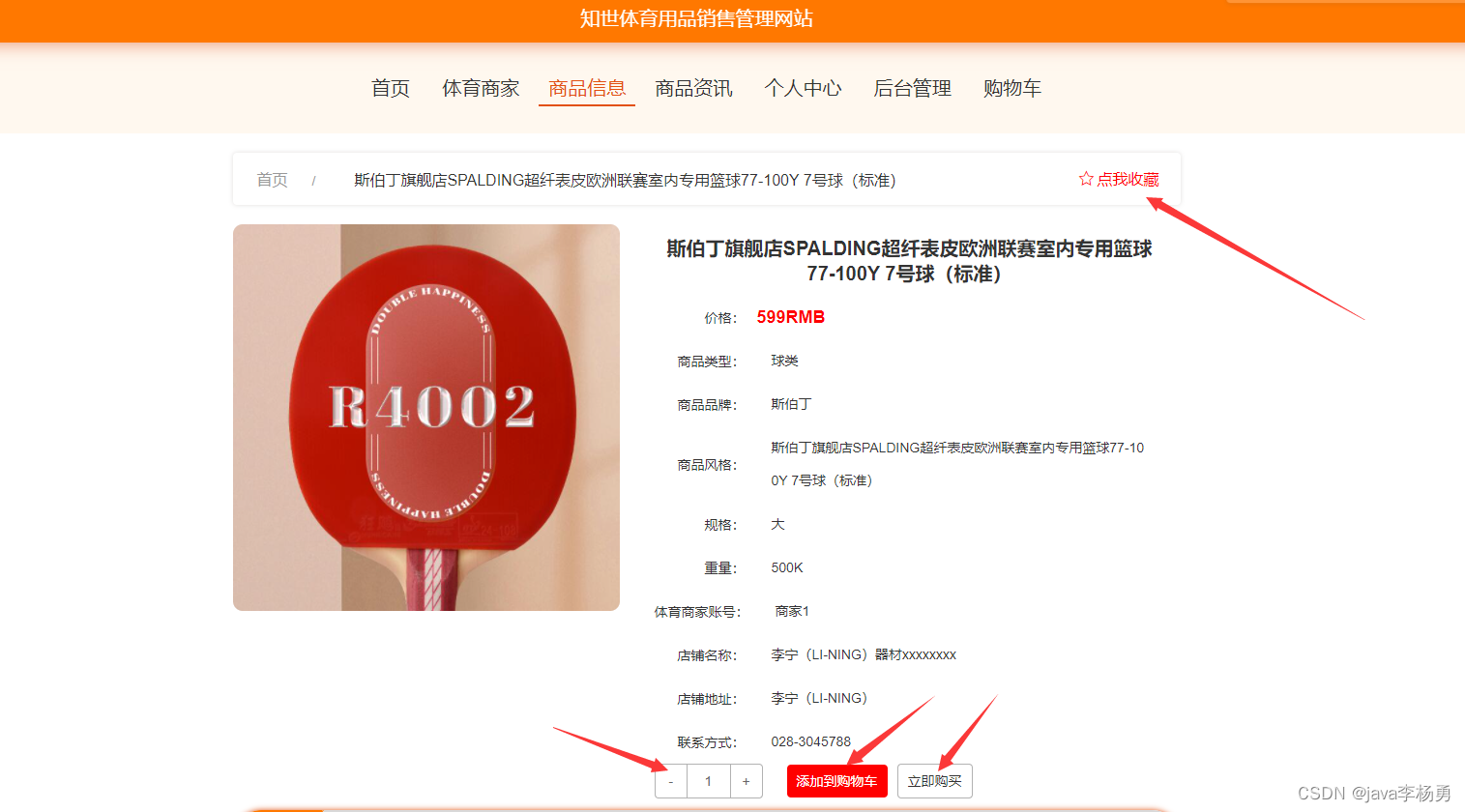Screen dimensions: 1465x812
Task: Open the 商品资讯 menu item
Action: coord(693,88)
